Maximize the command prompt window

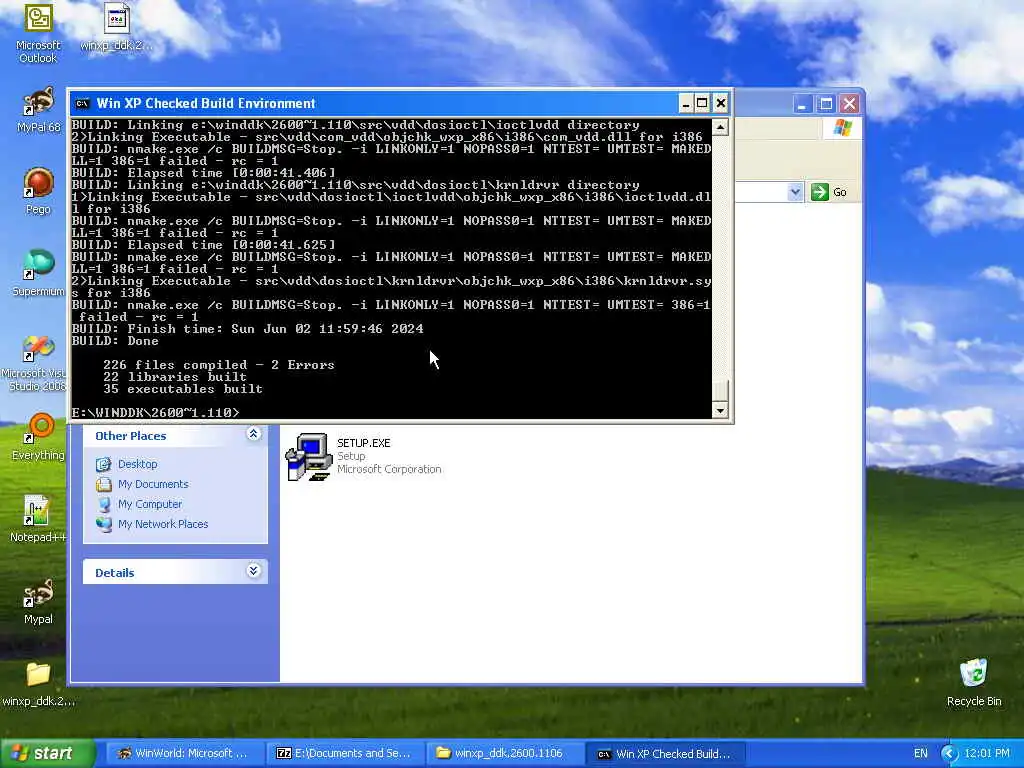tap(702, 103)
